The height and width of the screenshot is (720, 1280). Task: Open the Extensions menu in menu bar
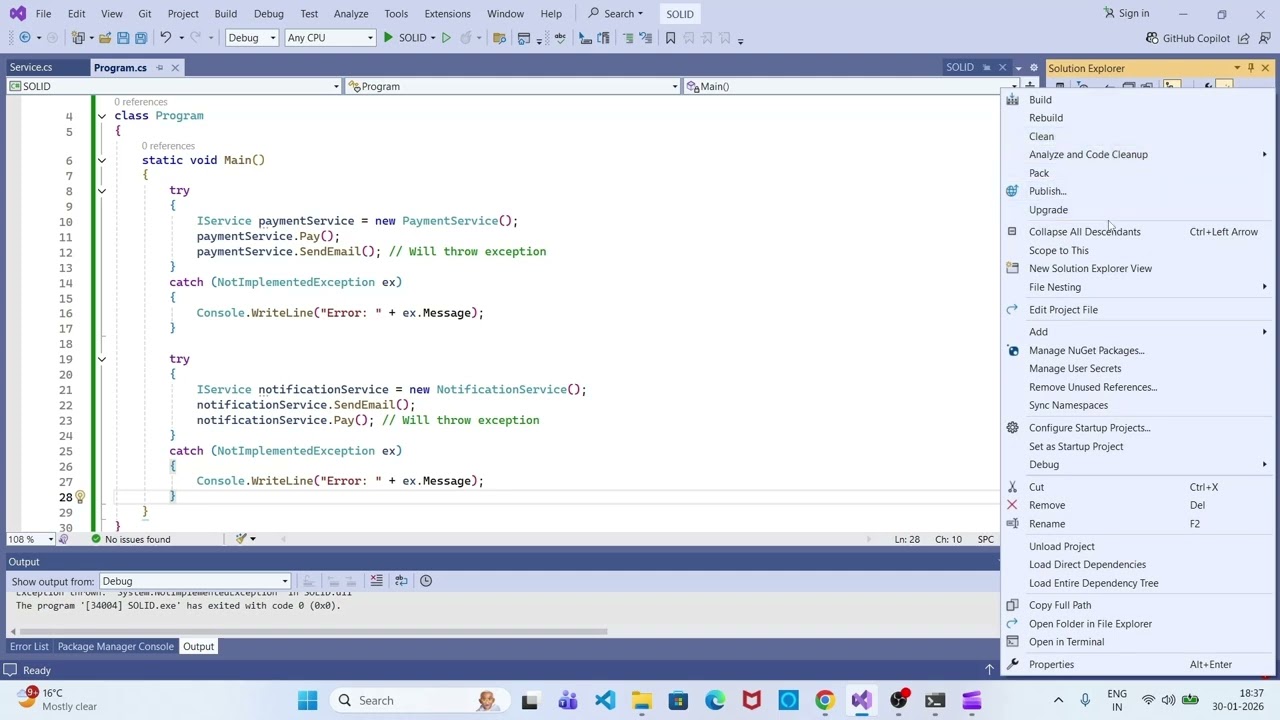click(447, 14)
